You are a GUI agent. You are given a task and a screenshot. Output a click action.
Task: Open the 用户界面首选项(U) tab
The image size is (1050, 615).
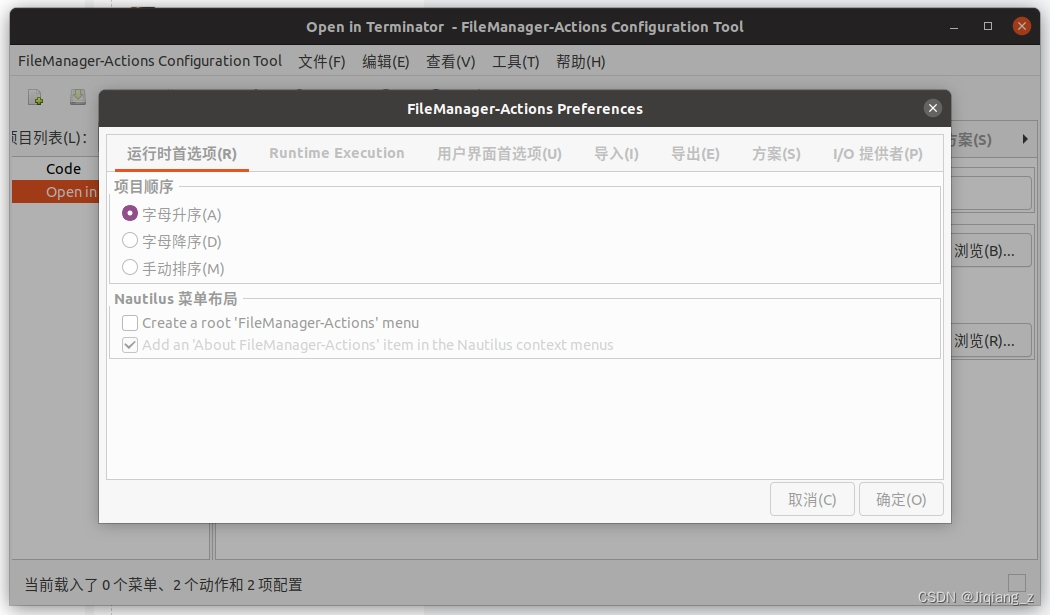tap(498, 153)
